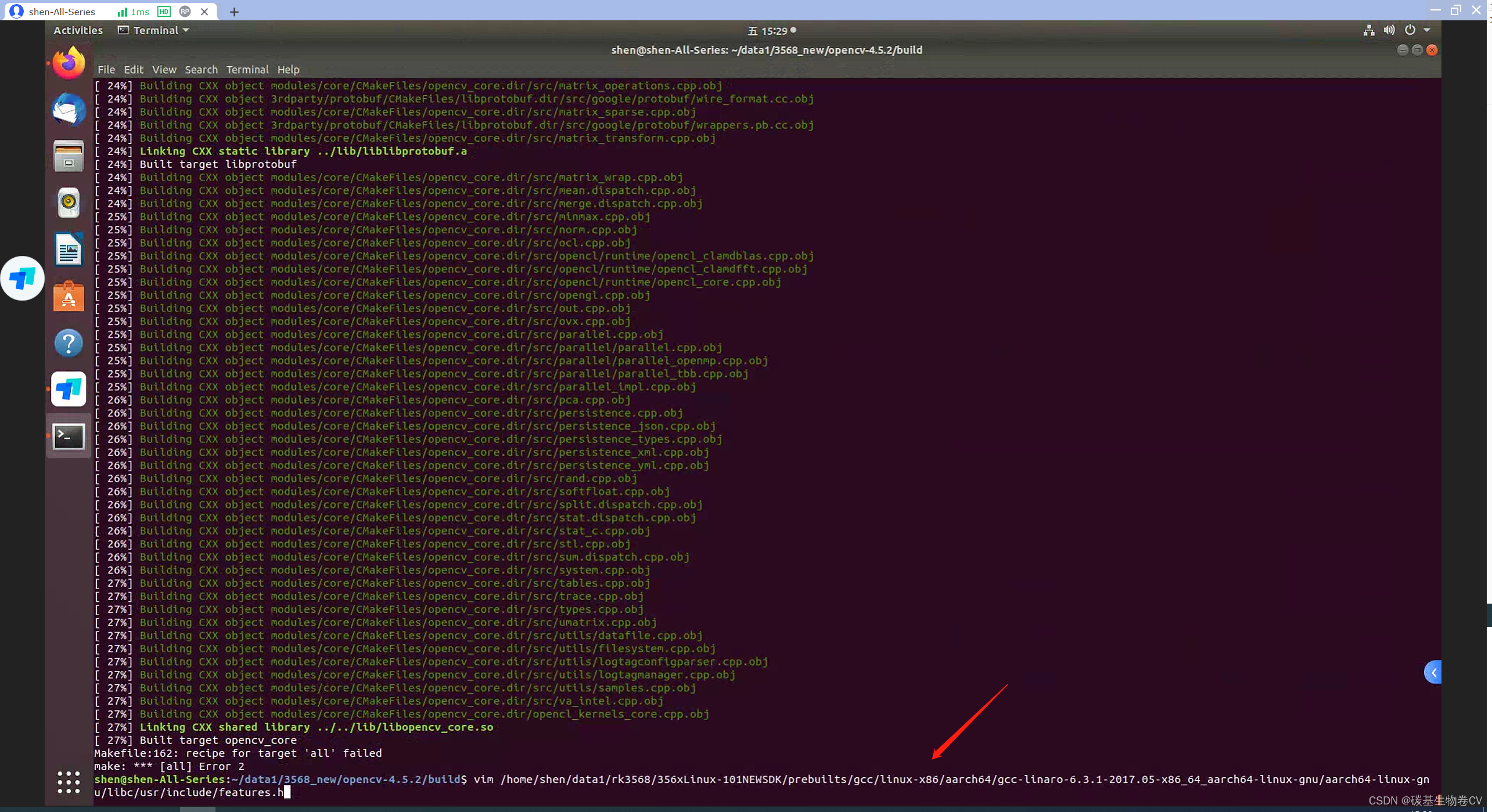This screenshot has width=1492, height=812.
Task: Open Rhythmbox music player in dock
Action: tap(69, 203)
